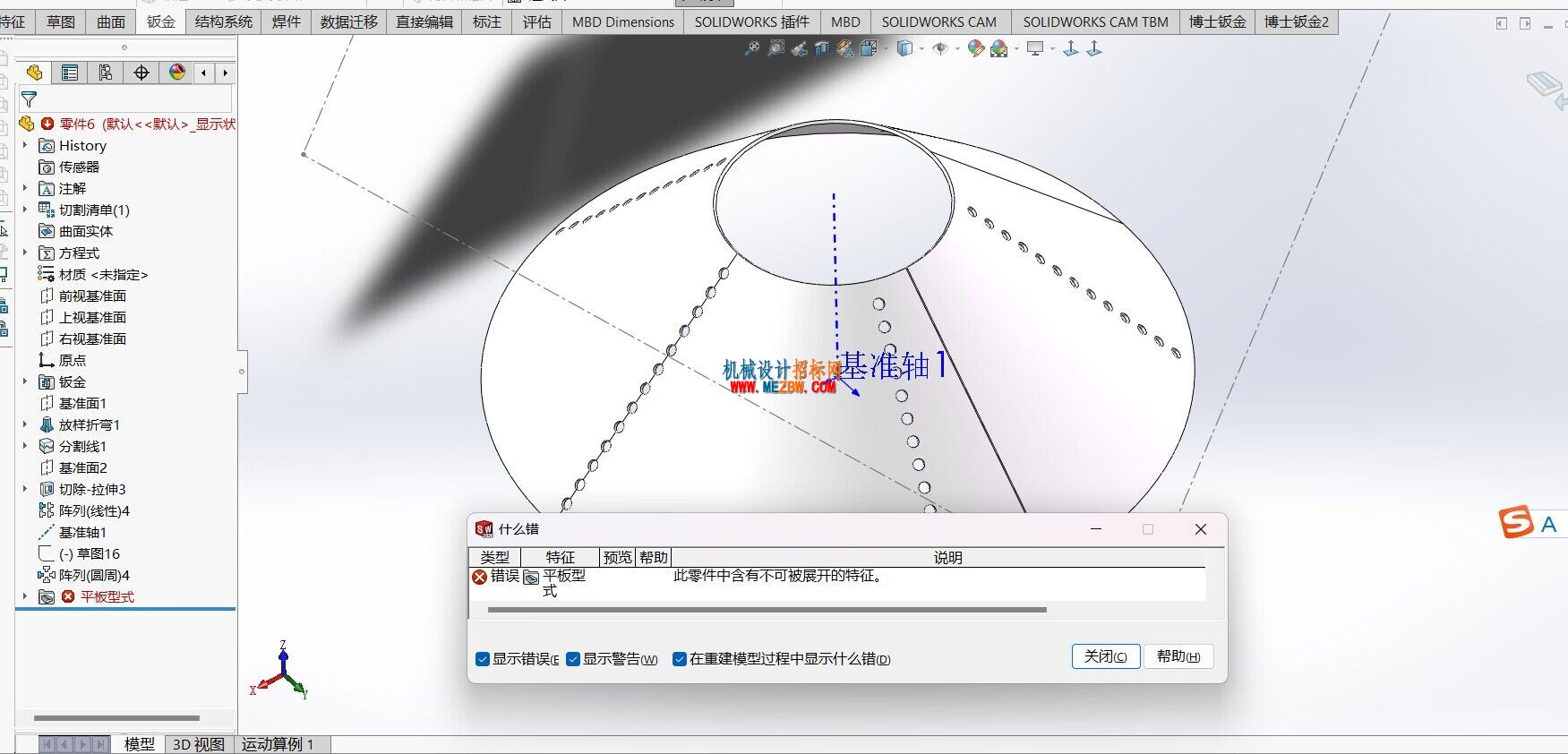Switch to the 曲面 ribbon tab
This screenshot has height=754, width=1568.
[111, 21]
